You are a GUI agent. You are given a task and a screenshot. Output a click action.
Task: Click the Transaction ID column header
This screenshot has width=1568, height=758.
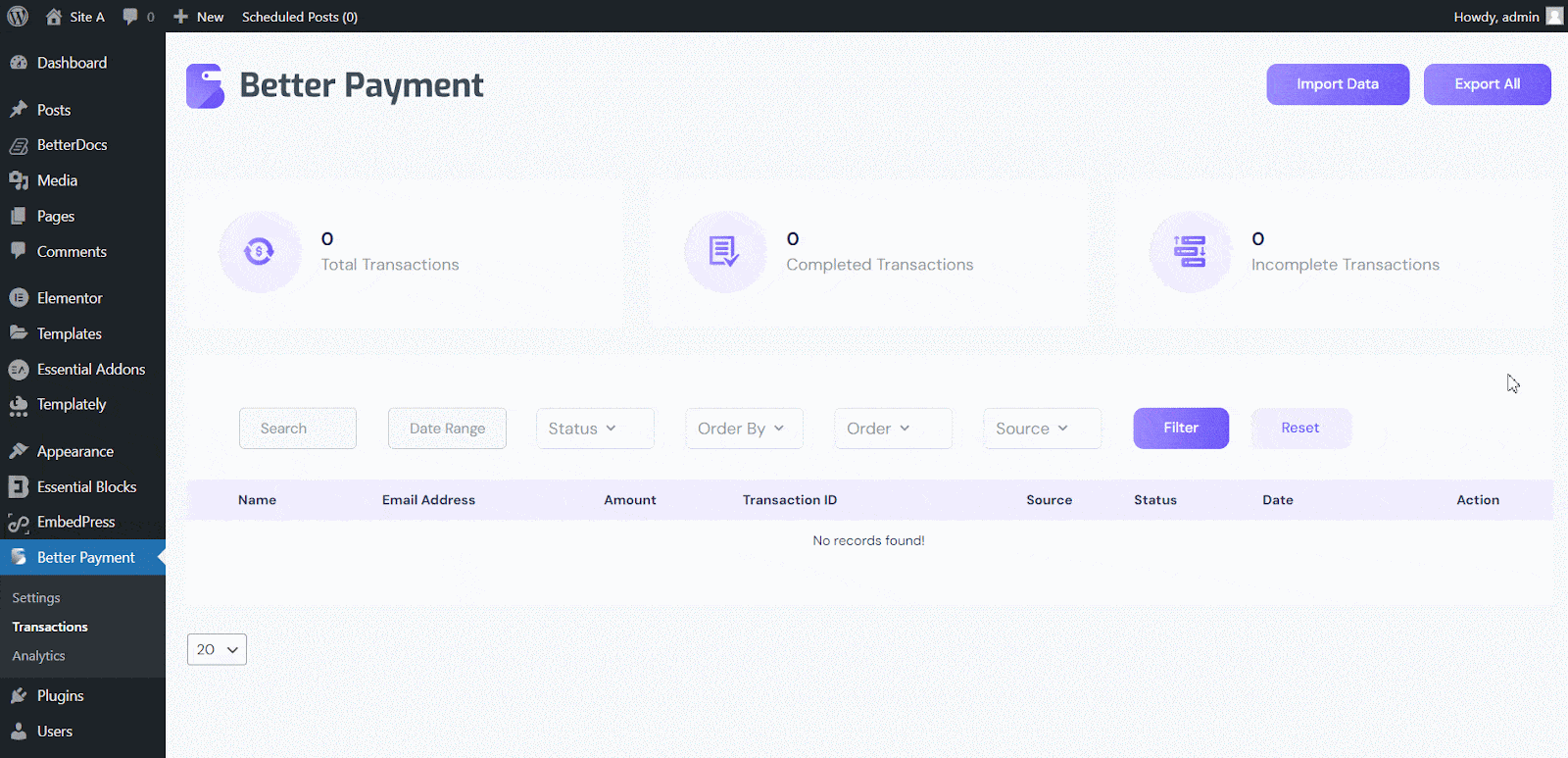[790, 500]
